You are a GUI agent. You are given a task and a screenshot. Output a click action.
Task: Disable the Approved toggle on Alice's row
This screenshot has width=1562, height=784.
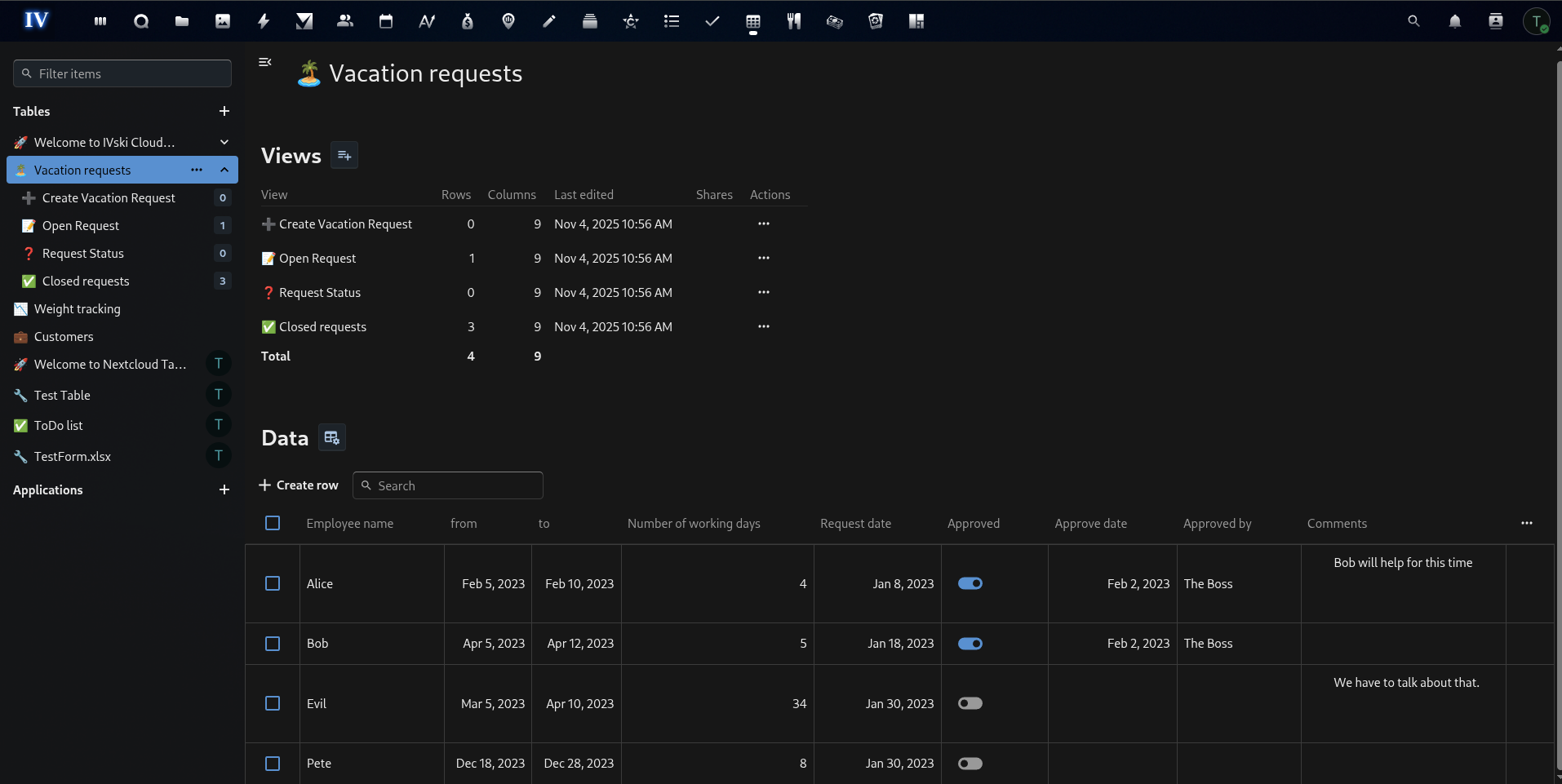click(970, 583)
